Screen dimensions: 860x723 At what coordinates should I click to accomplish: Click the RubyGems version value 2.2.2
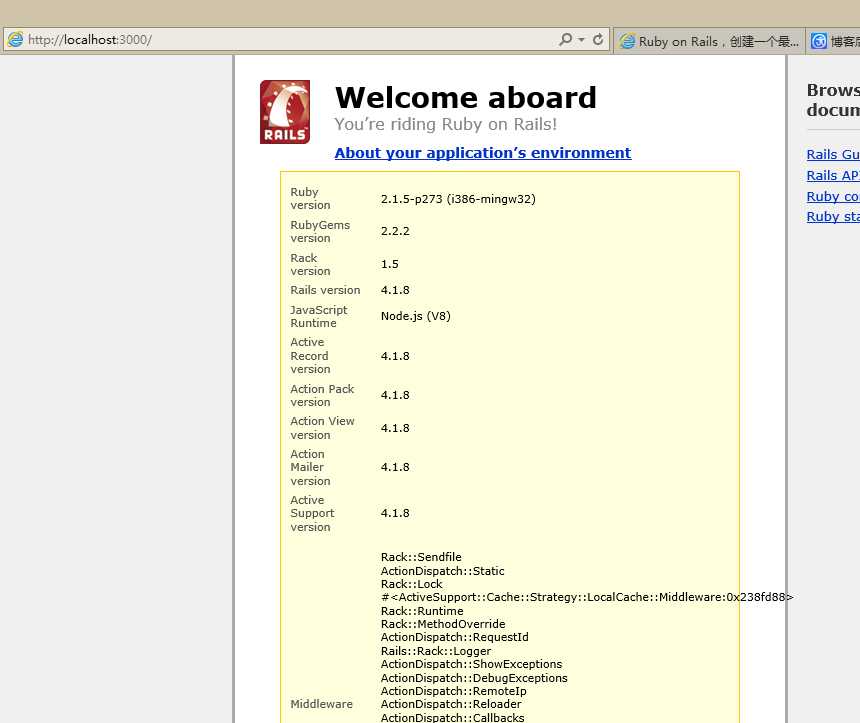(x=395, y=231)
